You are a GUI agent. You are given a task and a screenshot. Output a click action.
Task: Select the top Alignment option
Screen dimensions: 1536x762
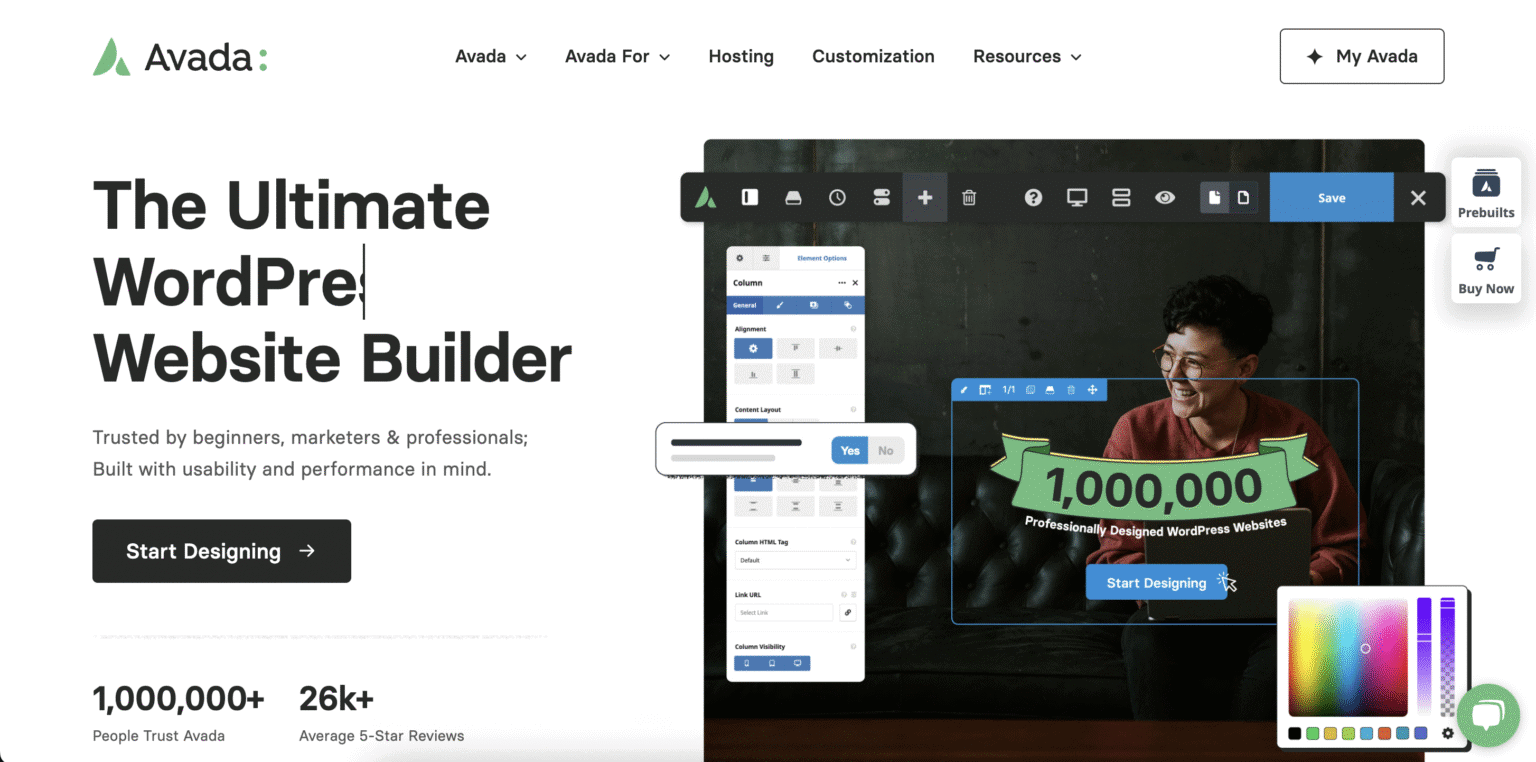[x=796, y=348]
